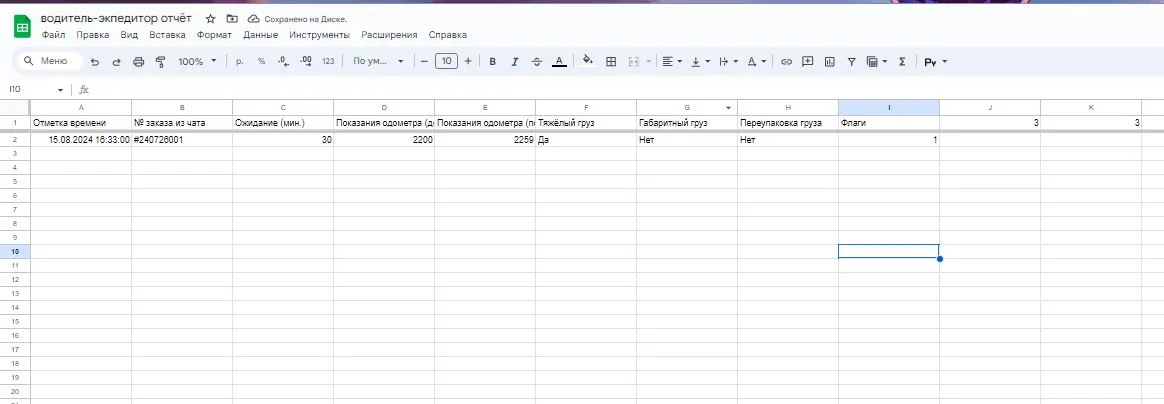
Task: Click the font size input field
Action: click(446, 62)
